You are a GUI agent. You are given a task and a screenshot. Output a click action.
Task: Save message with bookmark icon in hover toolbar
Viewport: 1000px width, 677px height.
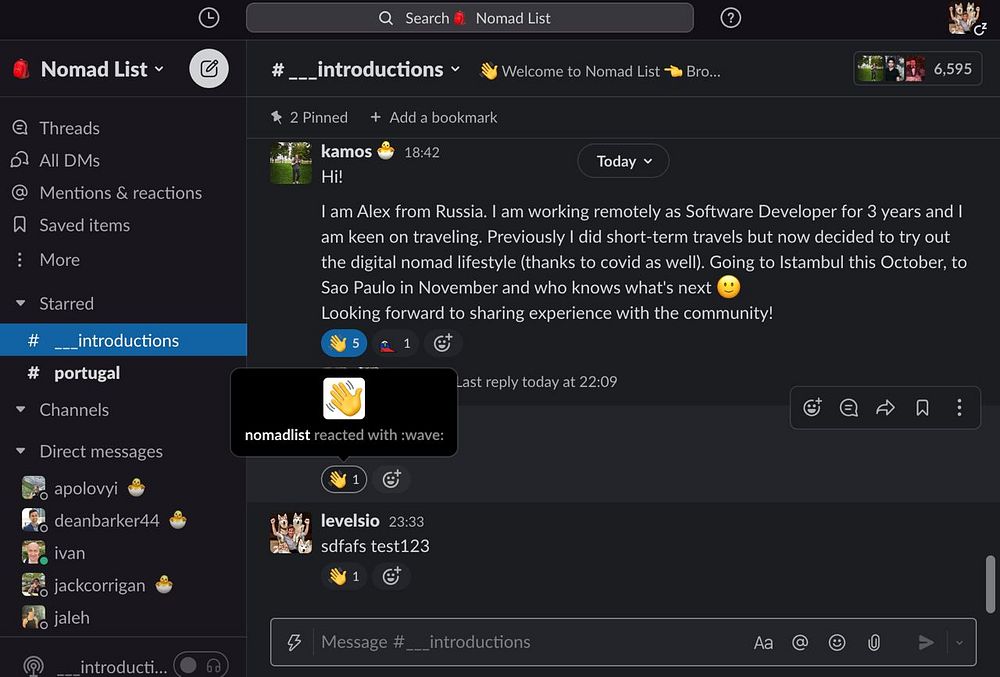pyautogui.click(x=922, y=407)
